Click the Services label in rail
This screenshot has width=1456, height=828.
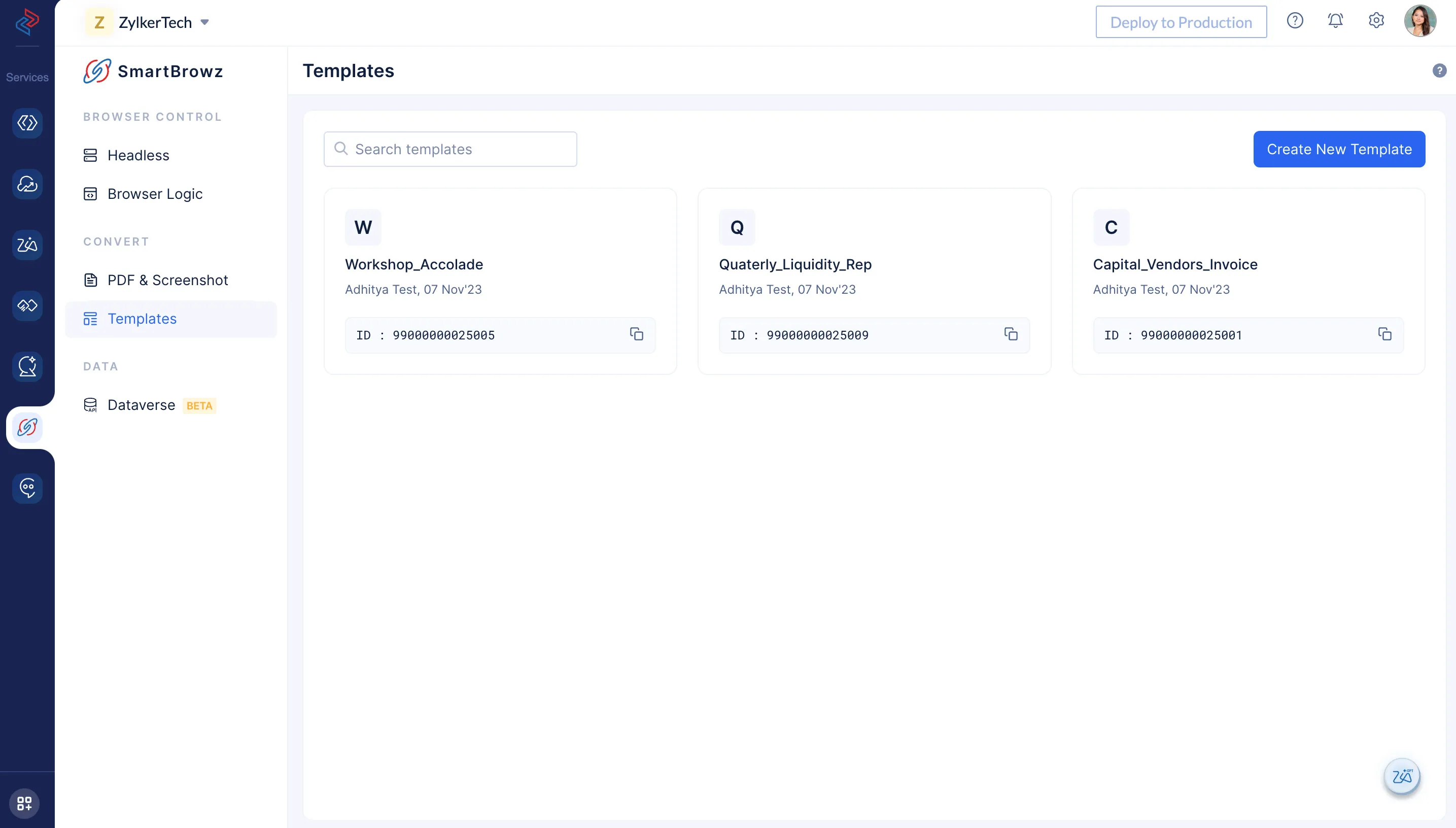coord(27,77)
